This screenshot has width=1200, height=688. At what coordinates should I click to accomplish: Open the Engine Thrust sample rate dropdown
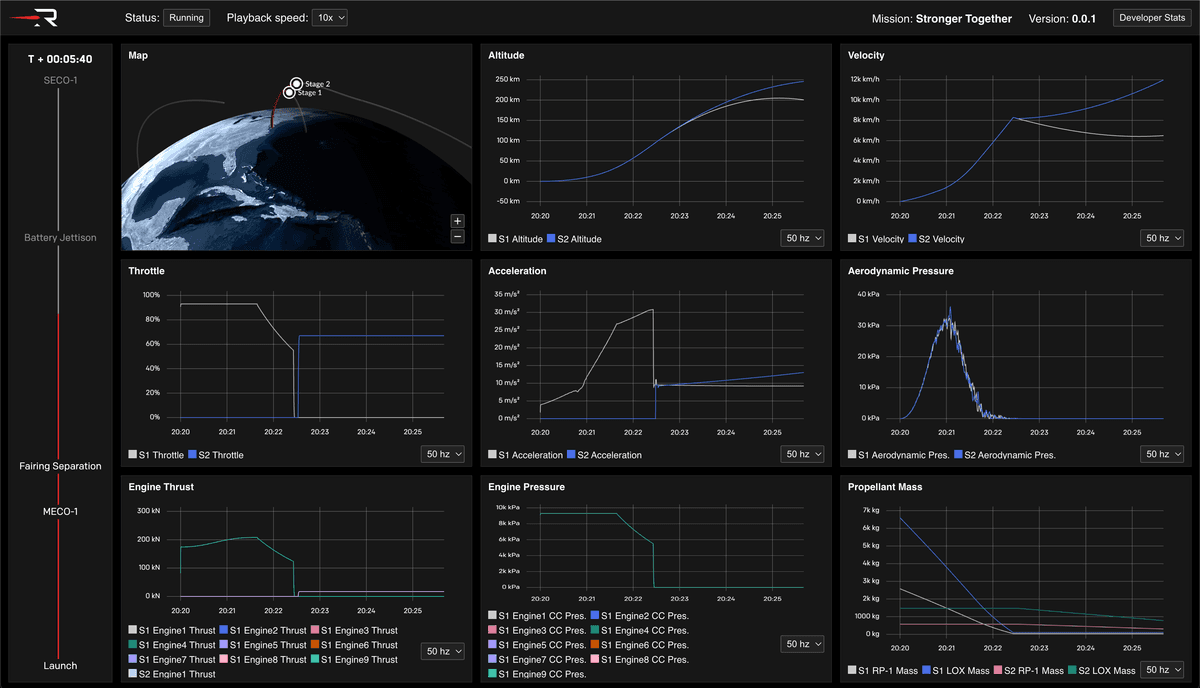[x=442, y=651]
